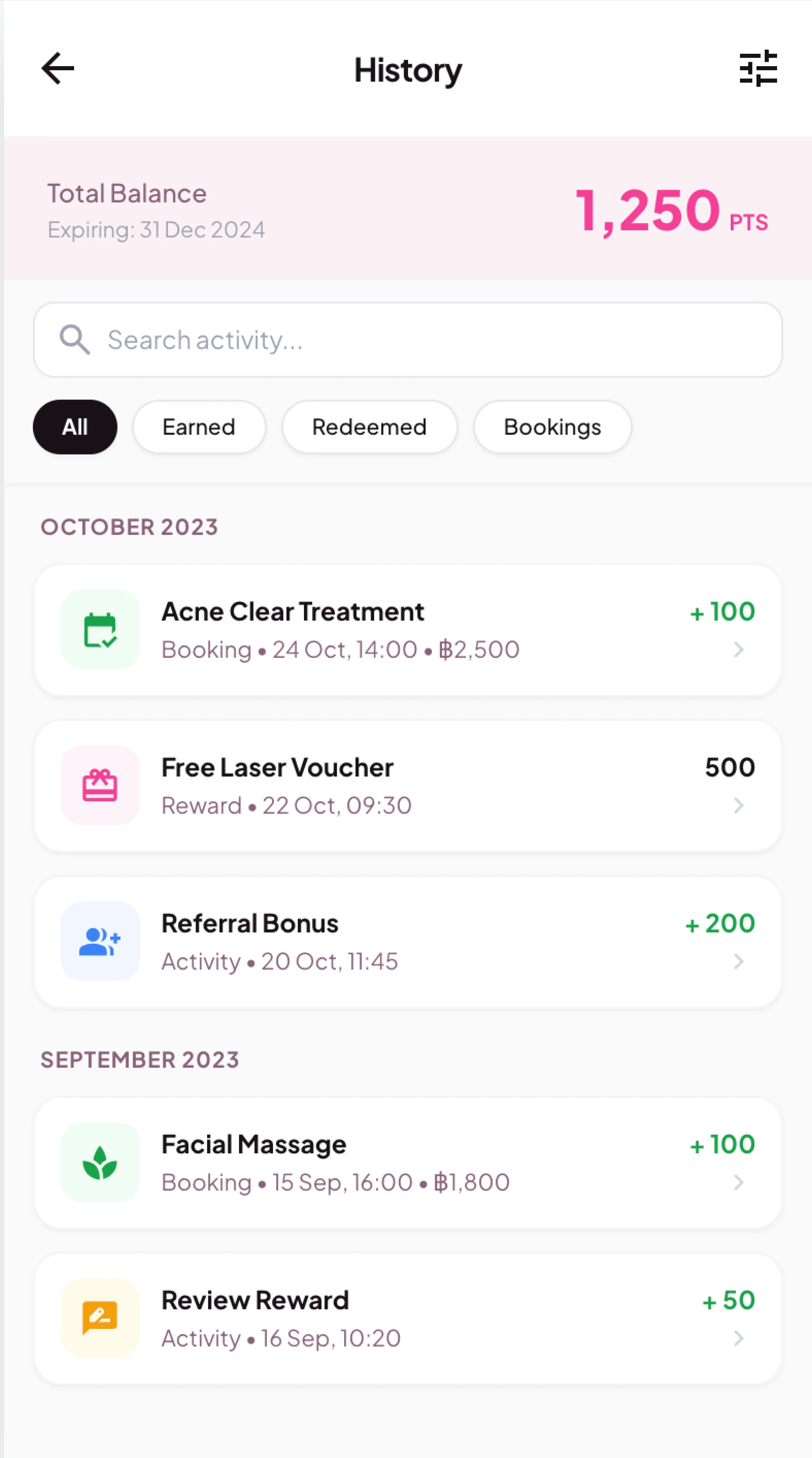
Task: Expand Acne Clear Treatment details chevron
Action: click(x=738, y=650)
